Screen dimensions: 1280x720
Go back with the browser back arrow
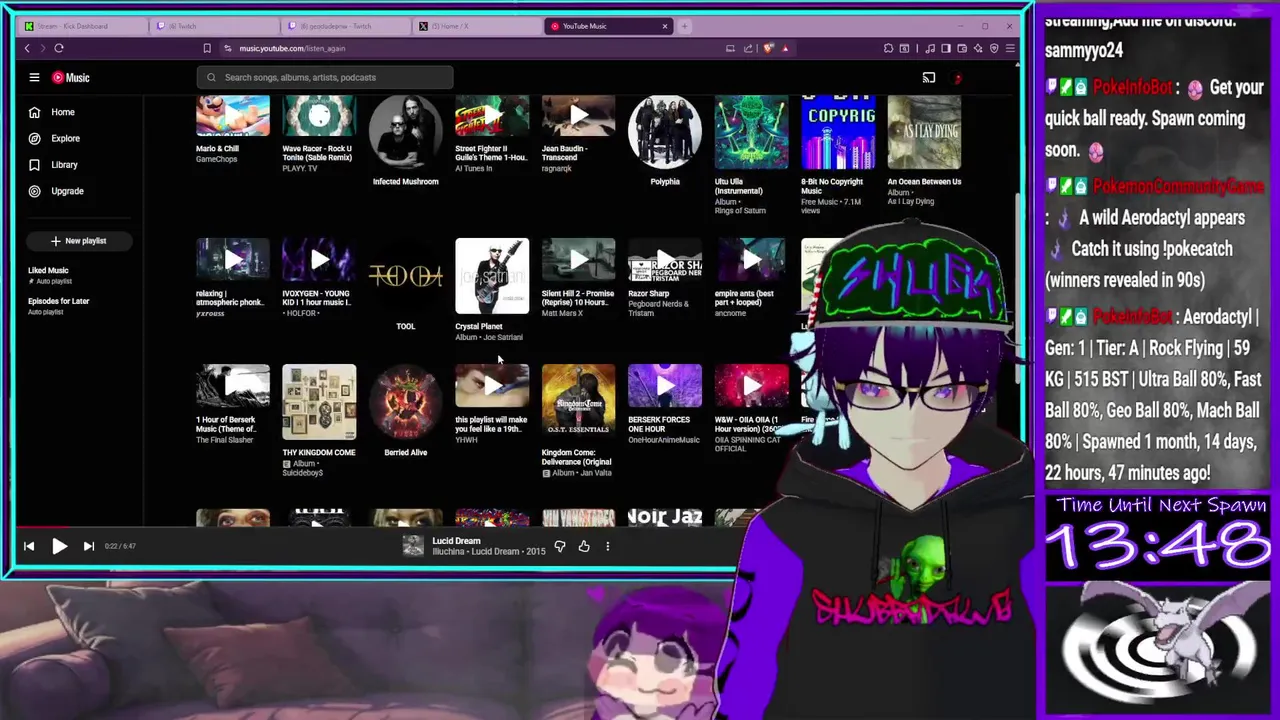(27, 48)
